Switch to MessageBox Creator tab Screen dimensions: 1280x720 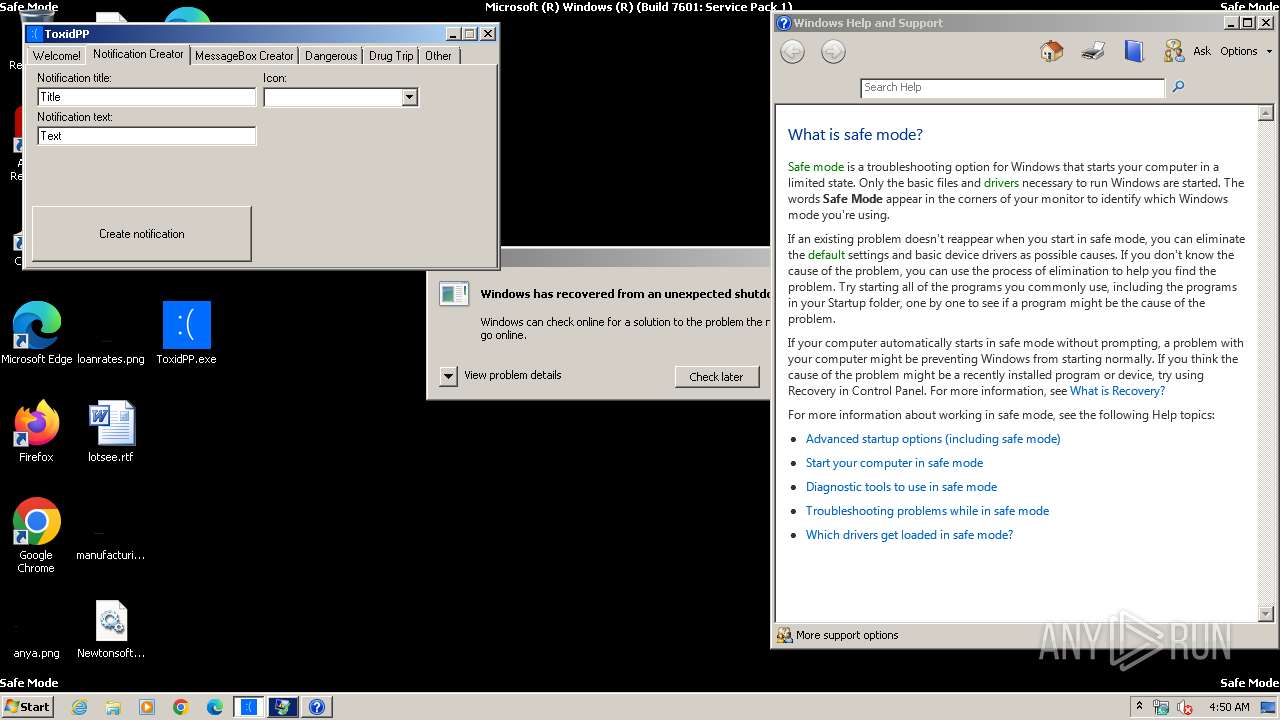coord(244,56)
